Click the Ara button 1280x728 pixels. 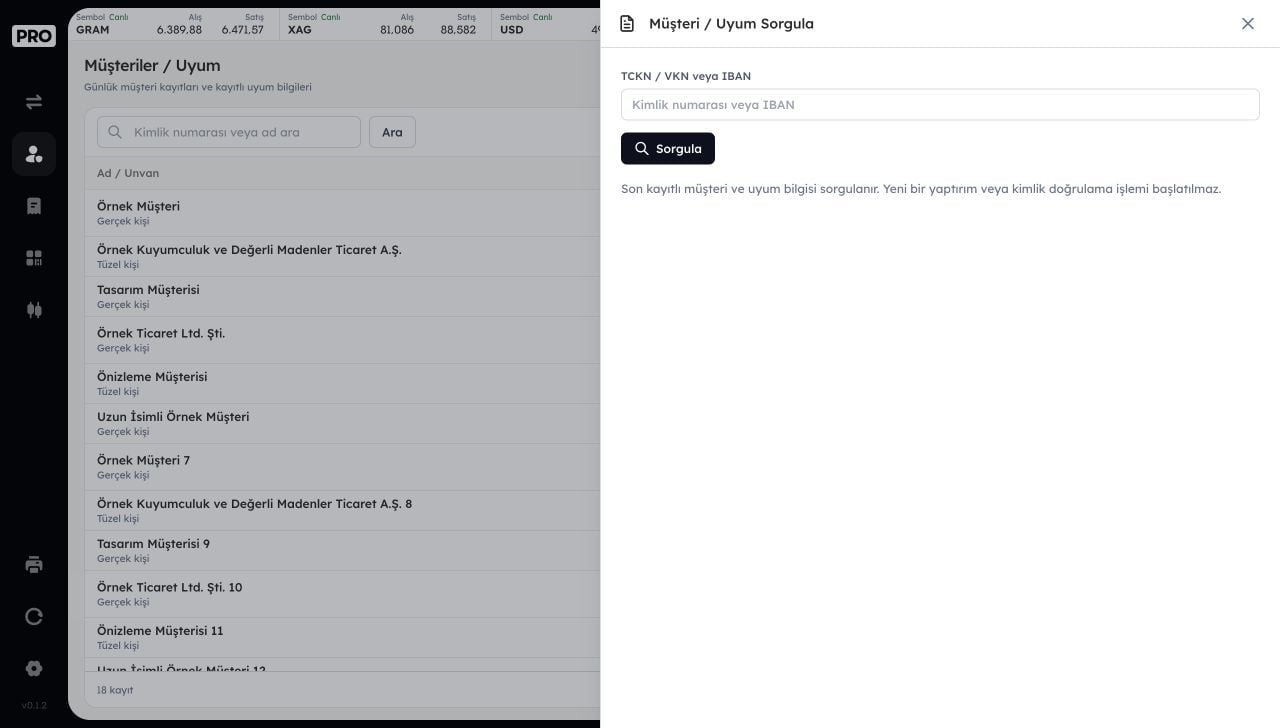pyautogui.click(x=392, y=132)
